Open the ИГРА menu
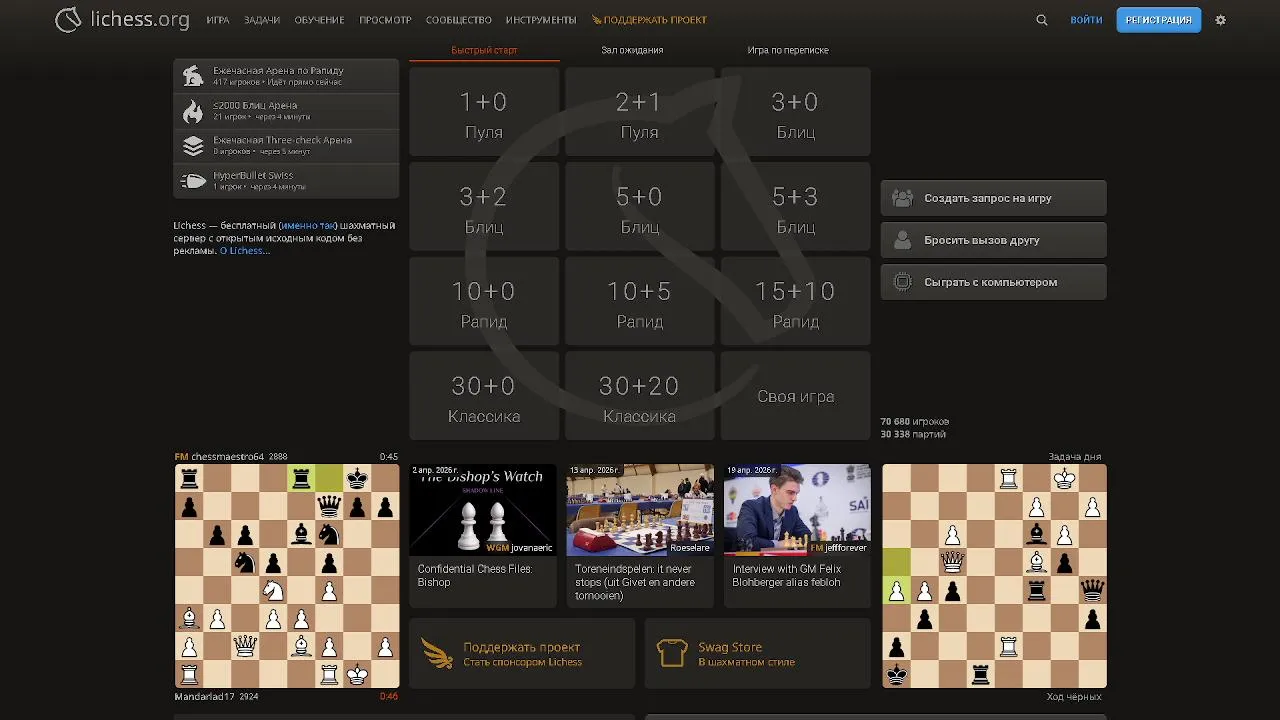The height and width of the screenshot is (720, 1280). coord(218,20)
